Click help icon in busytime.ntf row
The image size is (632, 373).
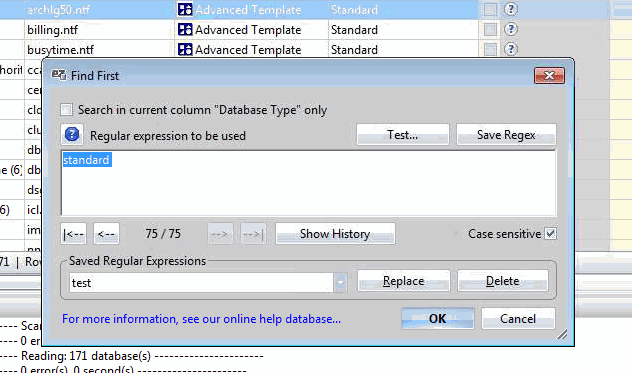511,49
